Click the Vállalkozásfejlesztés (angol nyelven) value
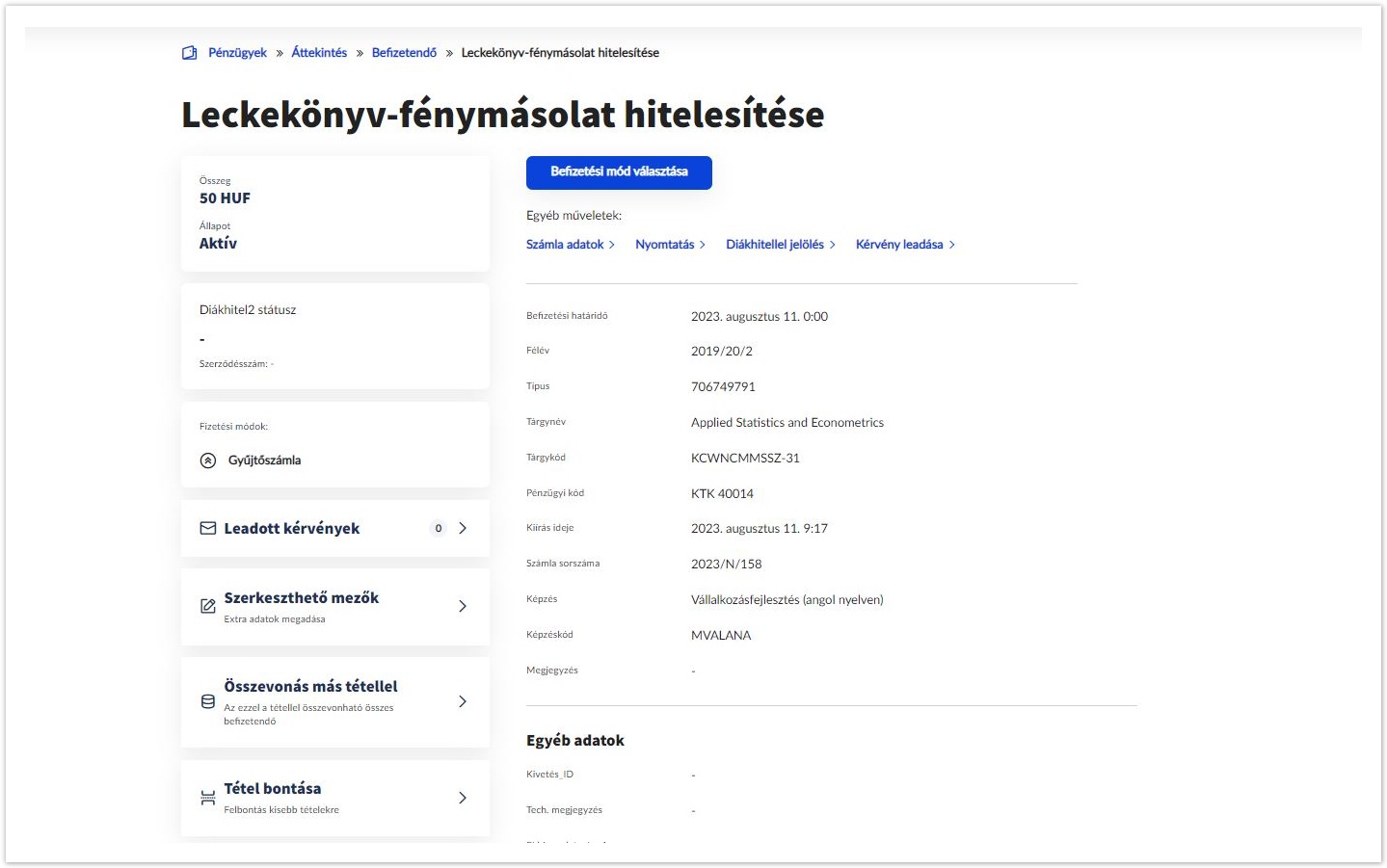Screen dimensions: 1387x868 [787, 599]
